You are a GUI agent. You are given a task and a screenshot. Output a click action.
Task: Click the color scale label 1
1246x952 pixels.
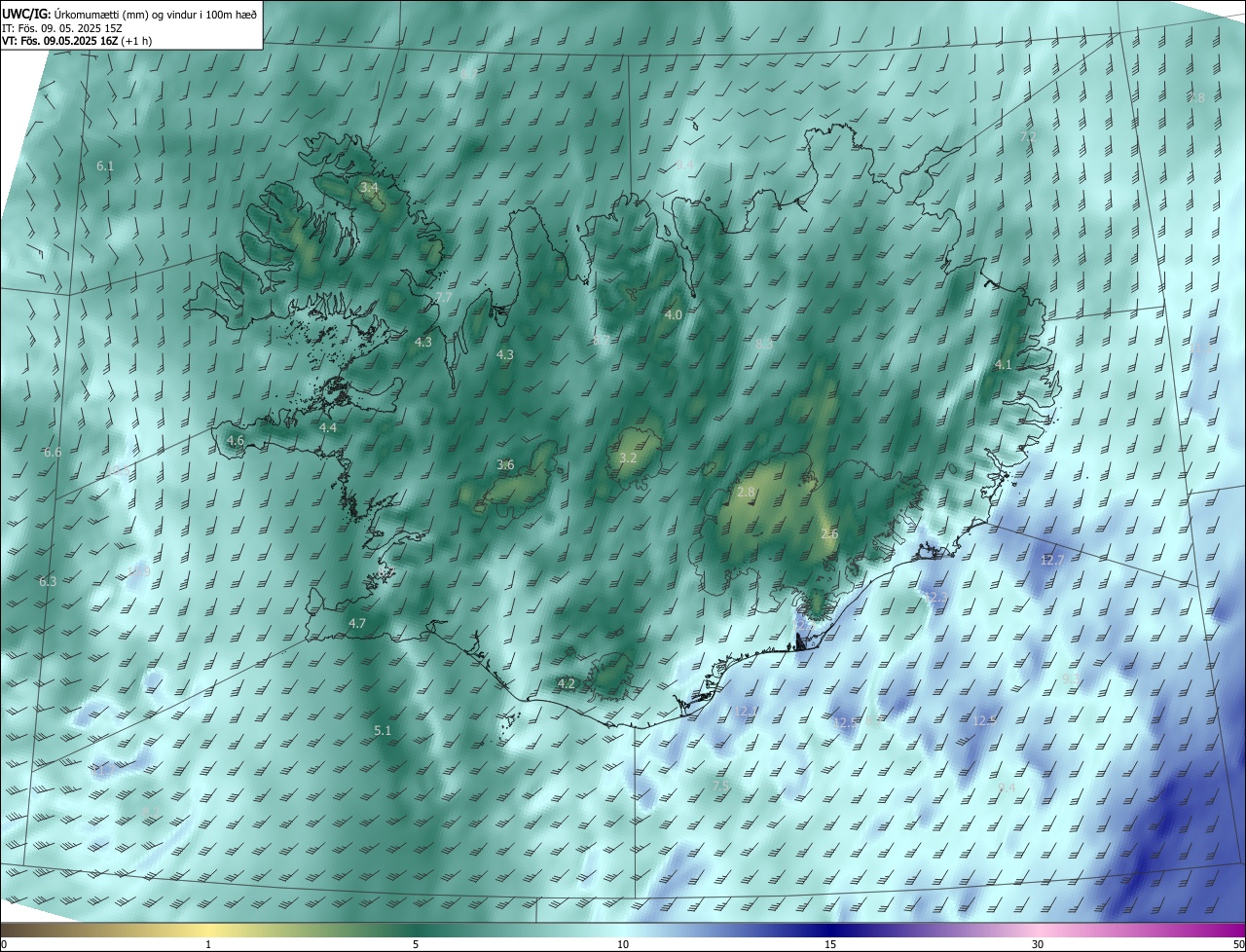coord(208,944)
